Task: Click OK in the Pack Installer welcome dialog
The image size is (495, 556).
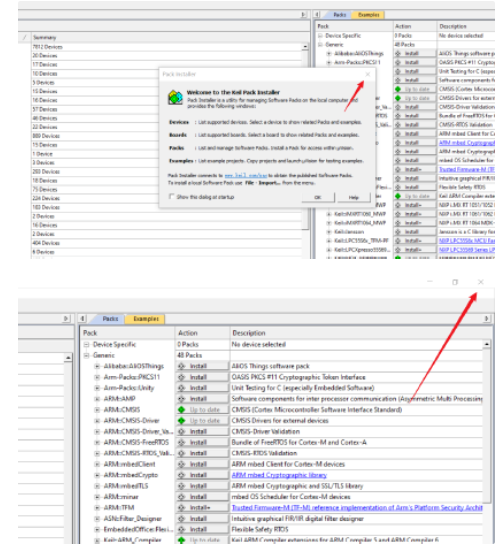Action: [x=318, y=198]
